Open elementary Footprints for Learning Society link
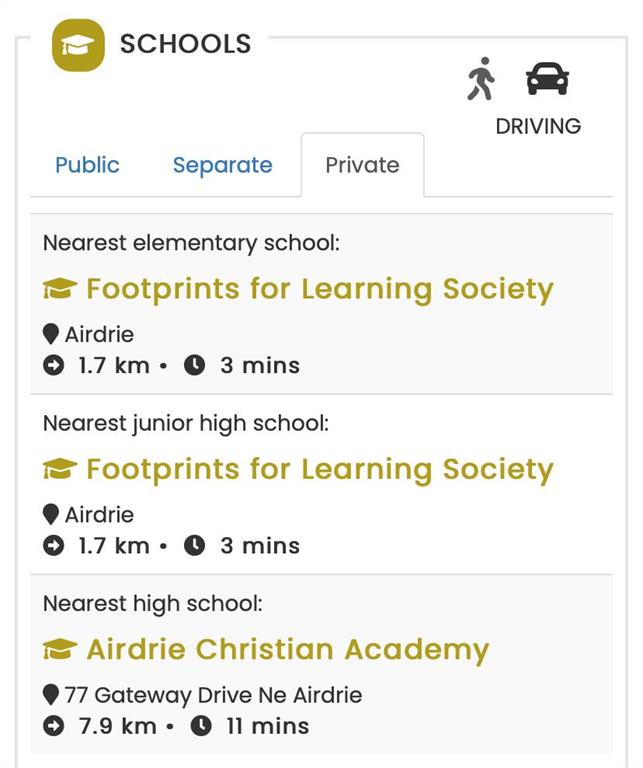The height and width of the screenshot is (768, 643). [319, 289]
